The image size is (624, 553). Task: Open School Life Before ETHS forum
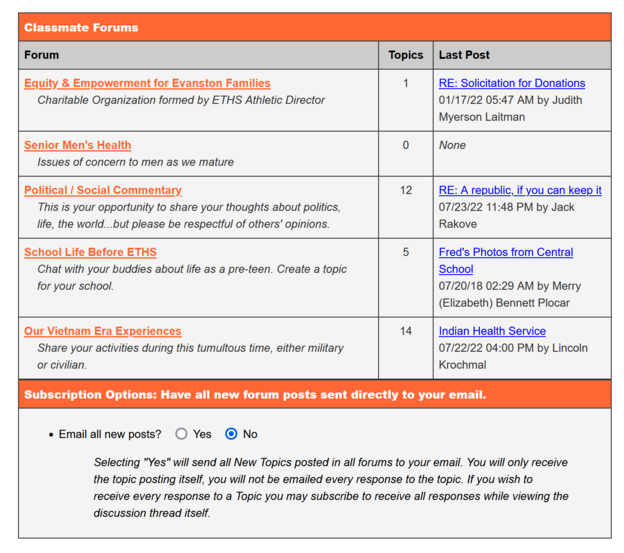pos(90,252)
